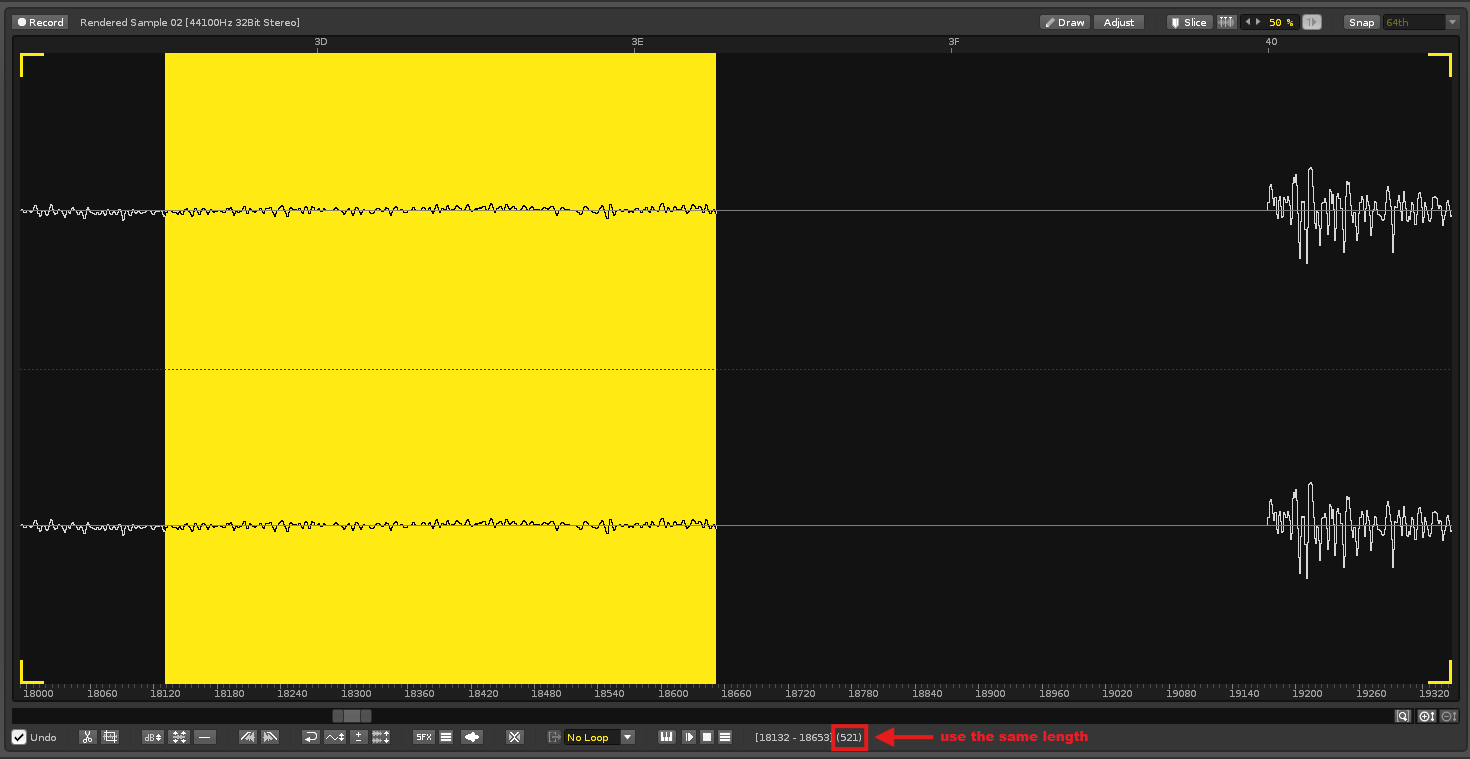Open the 64th snap dropdown
Viewport: 1470px width, 759px height.
pos(1421,22)
